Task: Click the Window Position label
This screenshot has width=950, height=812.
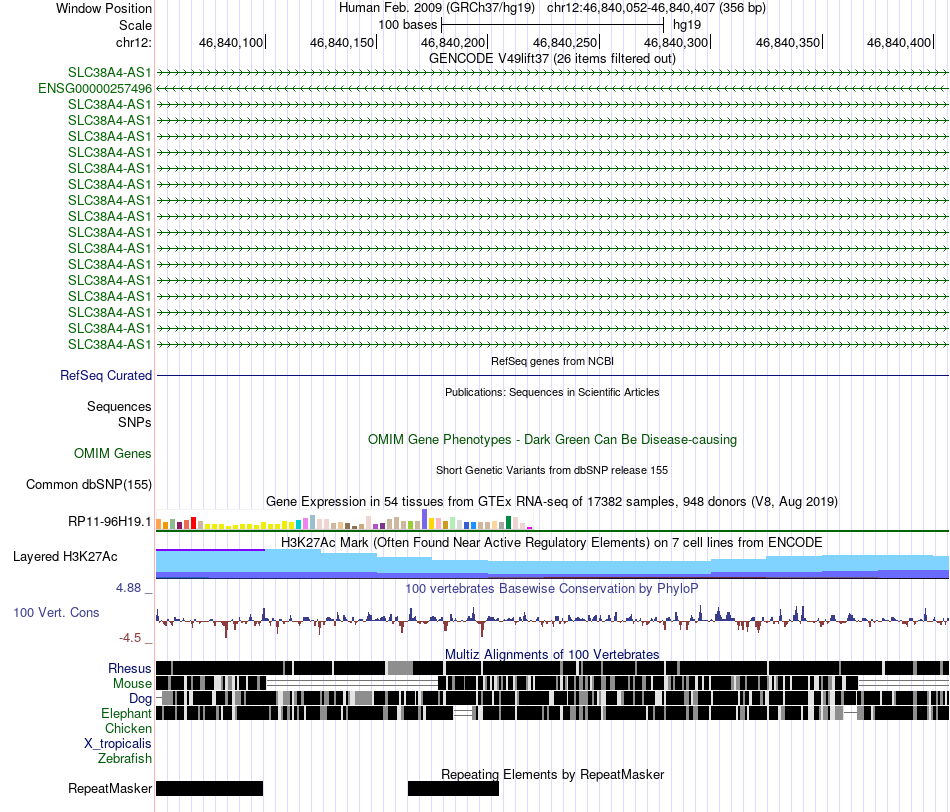Action: click(104, 8)
